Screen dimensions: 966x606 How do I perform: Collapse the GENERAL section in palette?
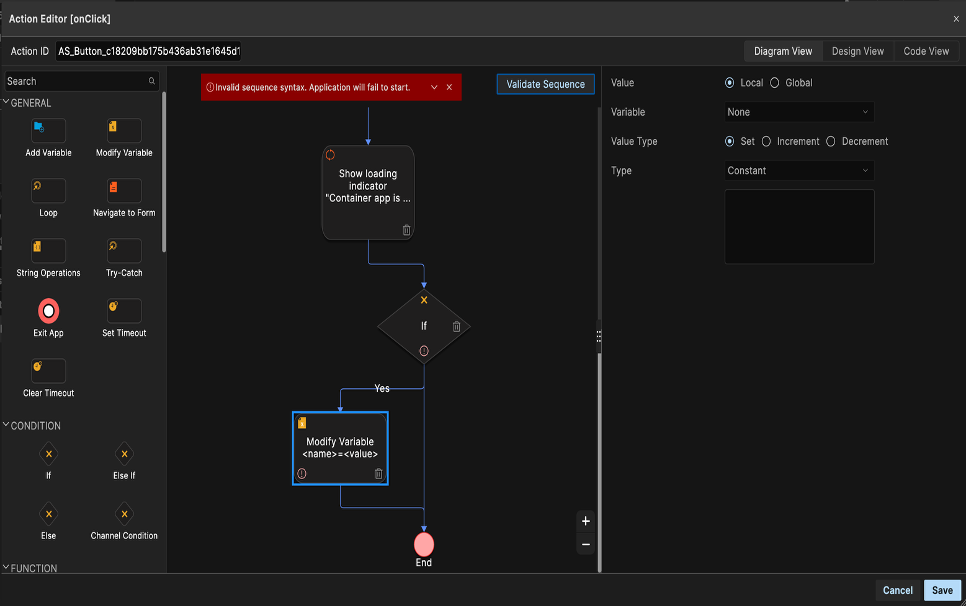7,103
